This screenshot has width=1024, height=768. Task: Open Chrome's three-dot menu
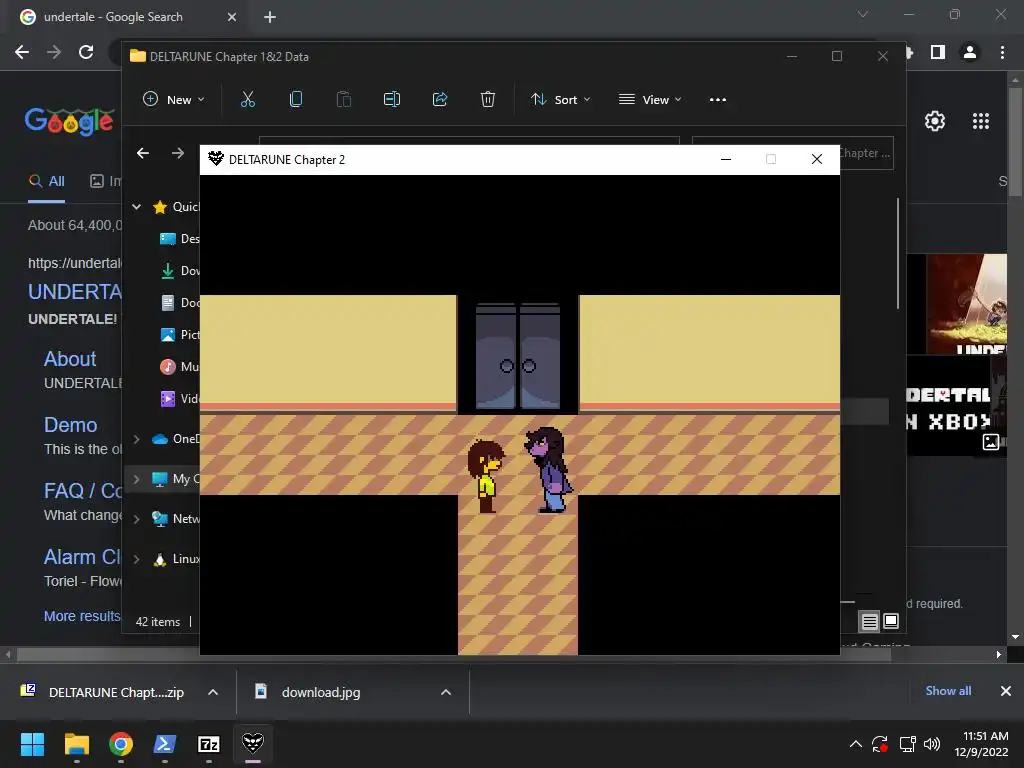pos(1002,52)
